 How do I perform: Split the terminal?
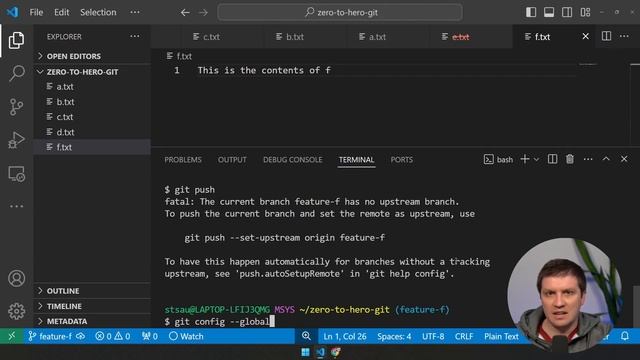pyautogui.click(x=552, y=159)
